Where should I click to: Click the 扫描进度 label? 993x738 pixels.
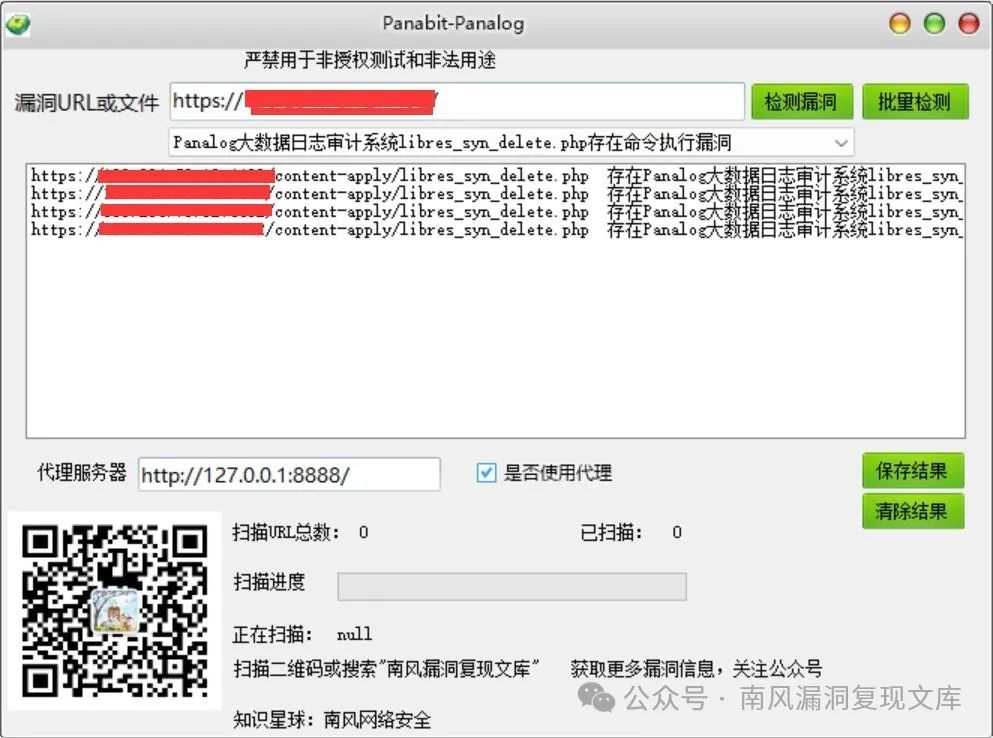pyautogui.click(x=269, y=582)
